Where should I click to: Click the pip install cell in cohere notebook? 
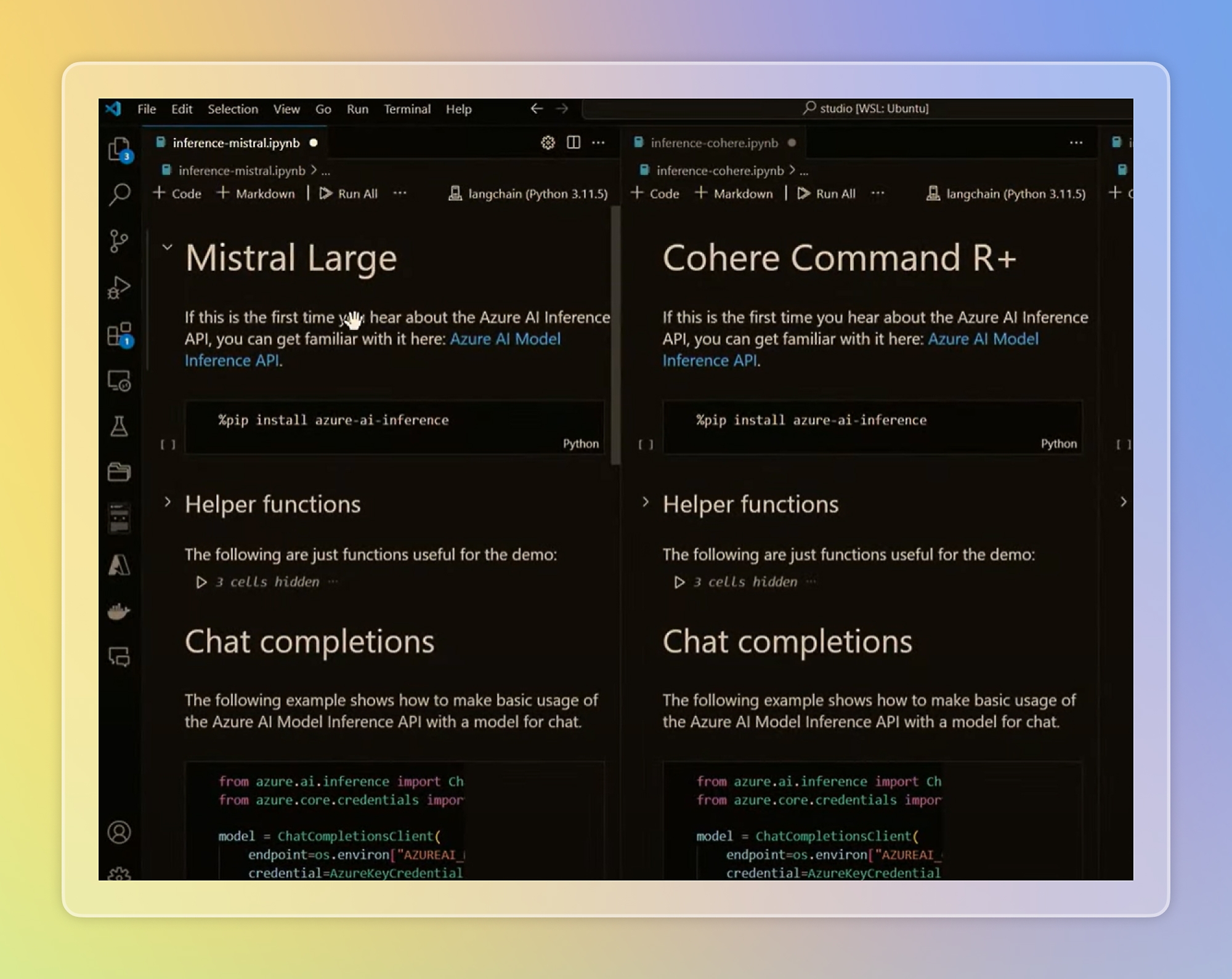tap(873, 428)
